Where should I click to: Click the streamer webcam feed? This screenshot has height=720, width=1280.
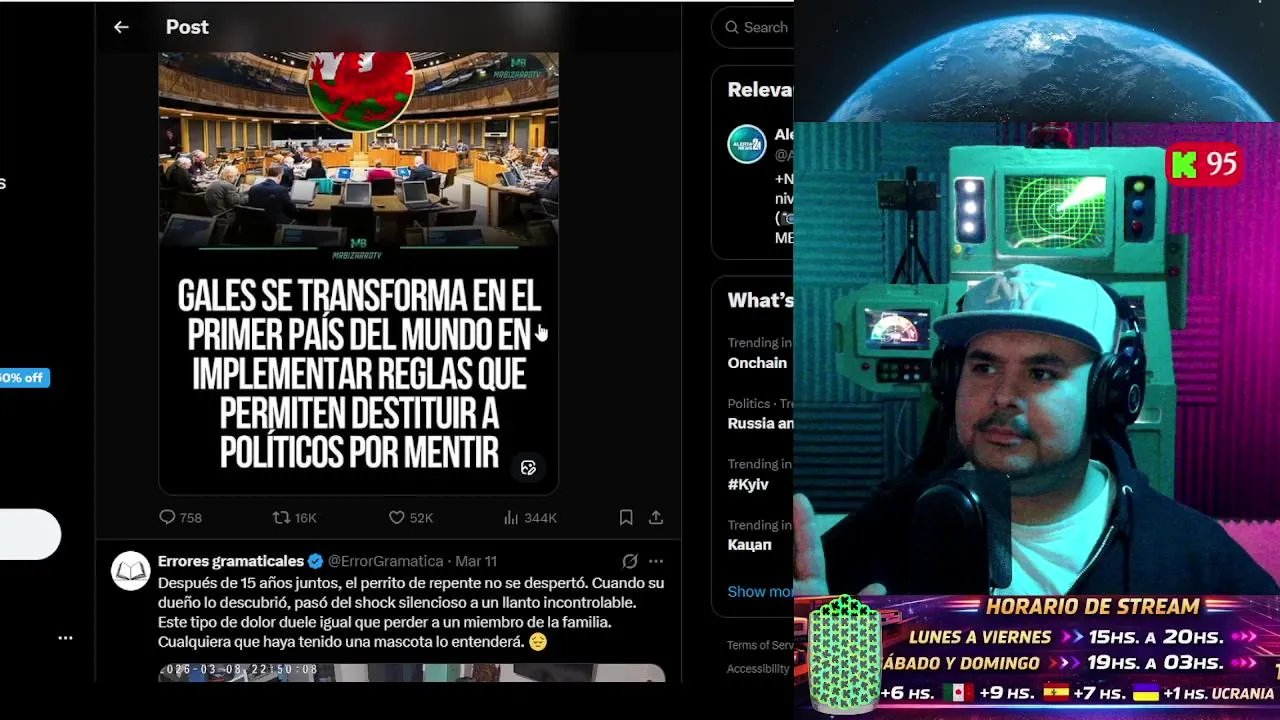tap(1036, 358)
